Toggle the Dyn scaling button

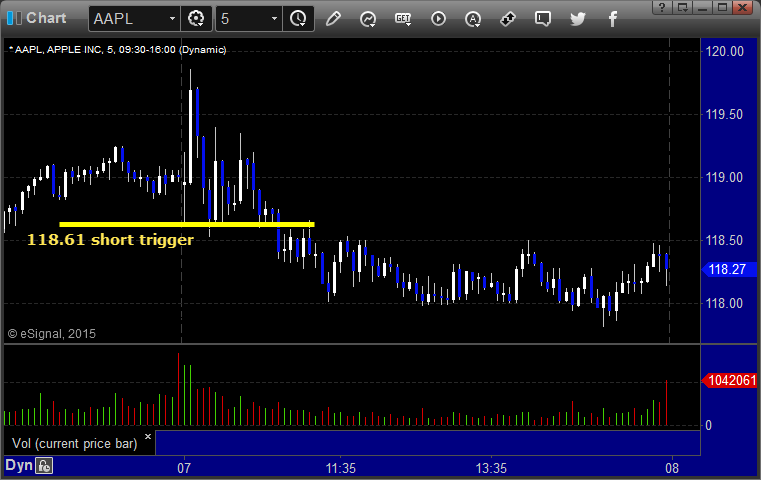(x=19, y=465)
